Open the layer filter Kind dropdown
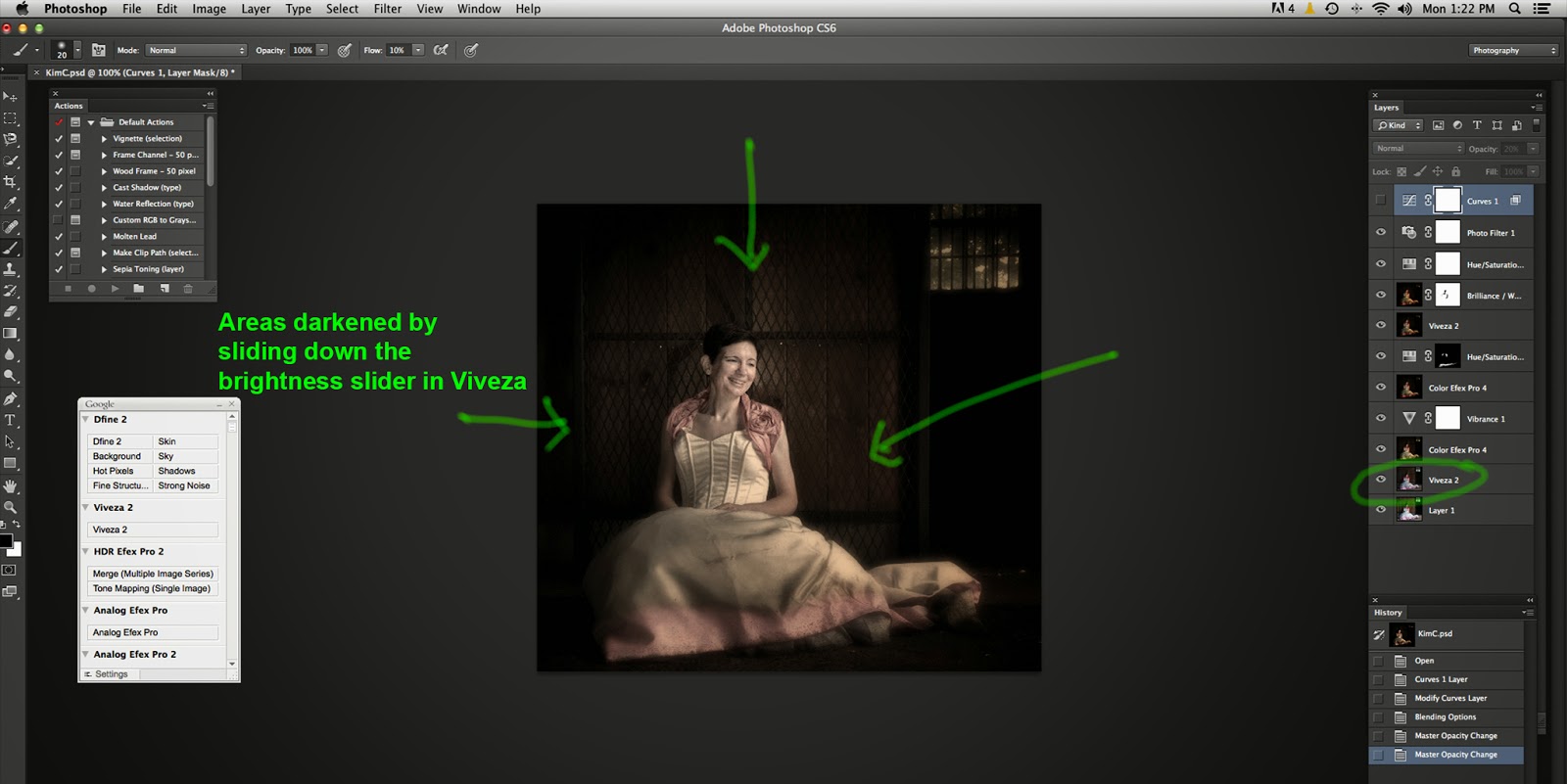 1399,125
